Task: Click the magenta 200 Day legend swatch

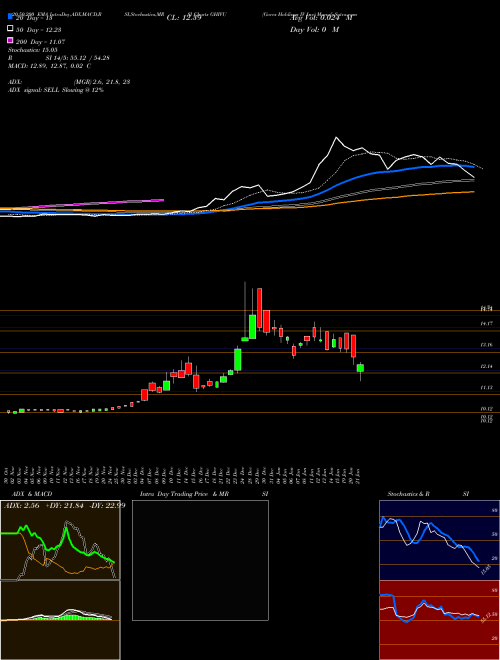Action: pyautogui.click(x=10, y=41)
